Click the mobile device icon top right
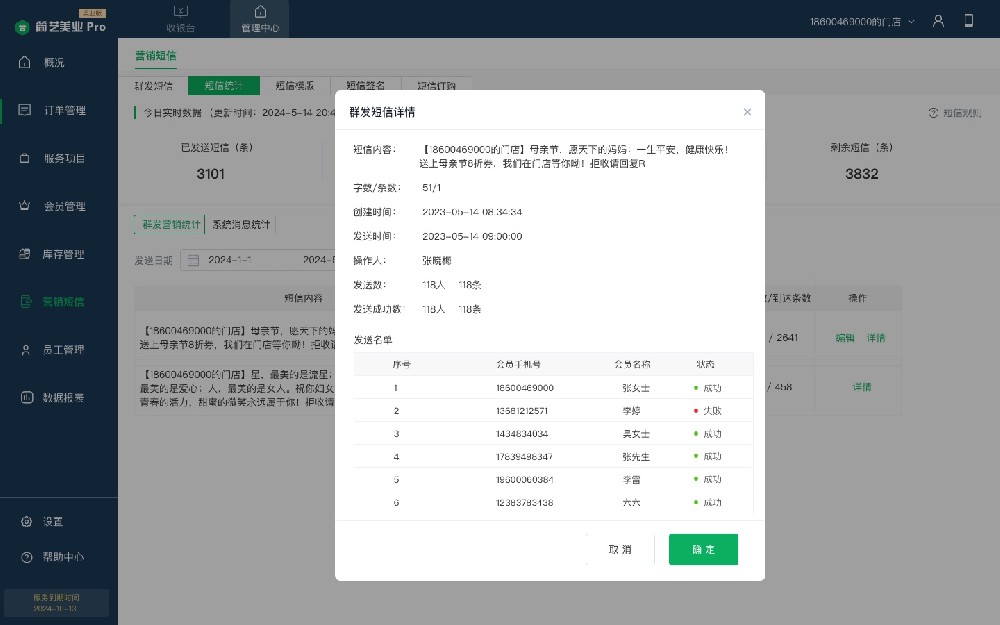1000x625 pixels. click(x=968, y=19)
